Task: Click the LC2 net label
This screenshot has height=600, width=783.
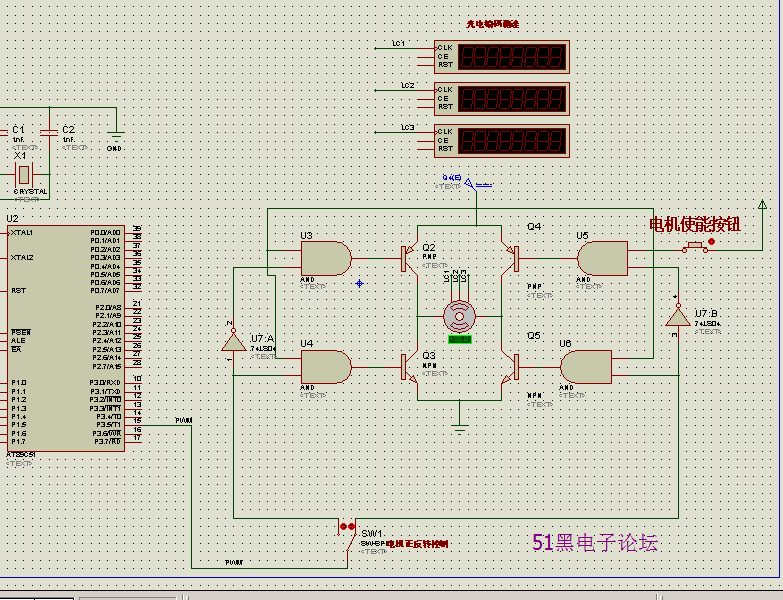Action: click(408, 85)
